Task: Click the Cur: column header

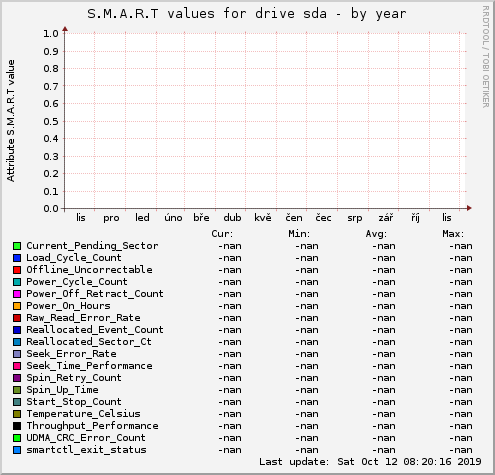Action: [x=222, y=234]
